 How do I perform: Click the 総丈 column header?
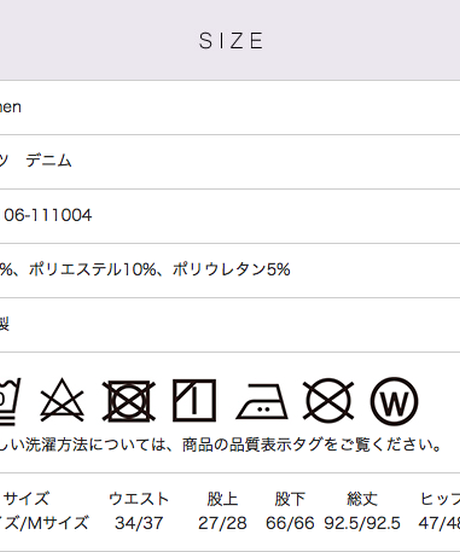point(362,499)
